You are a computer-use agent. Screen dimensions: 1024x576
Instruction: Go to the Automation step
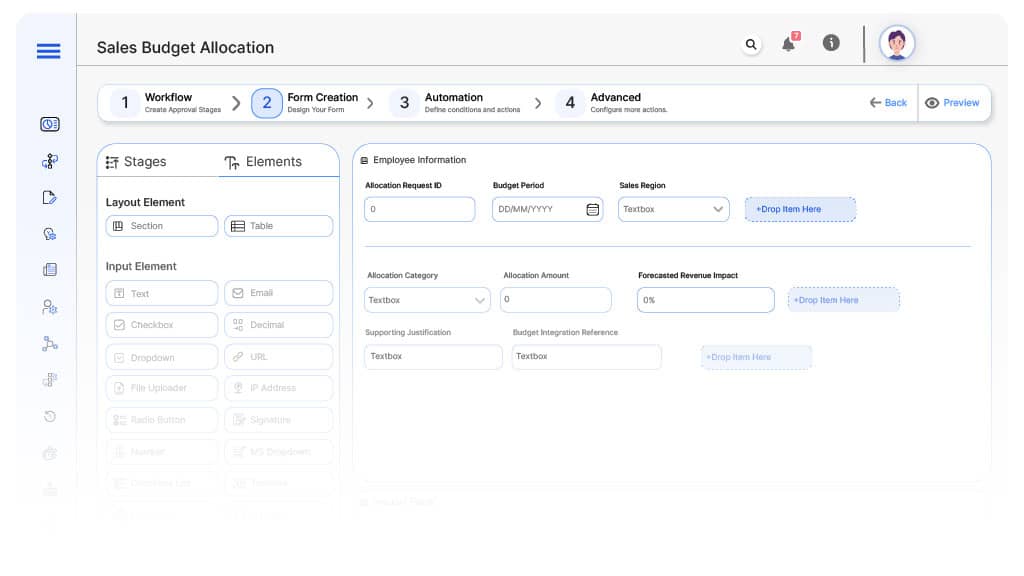(x=453, y=102)
